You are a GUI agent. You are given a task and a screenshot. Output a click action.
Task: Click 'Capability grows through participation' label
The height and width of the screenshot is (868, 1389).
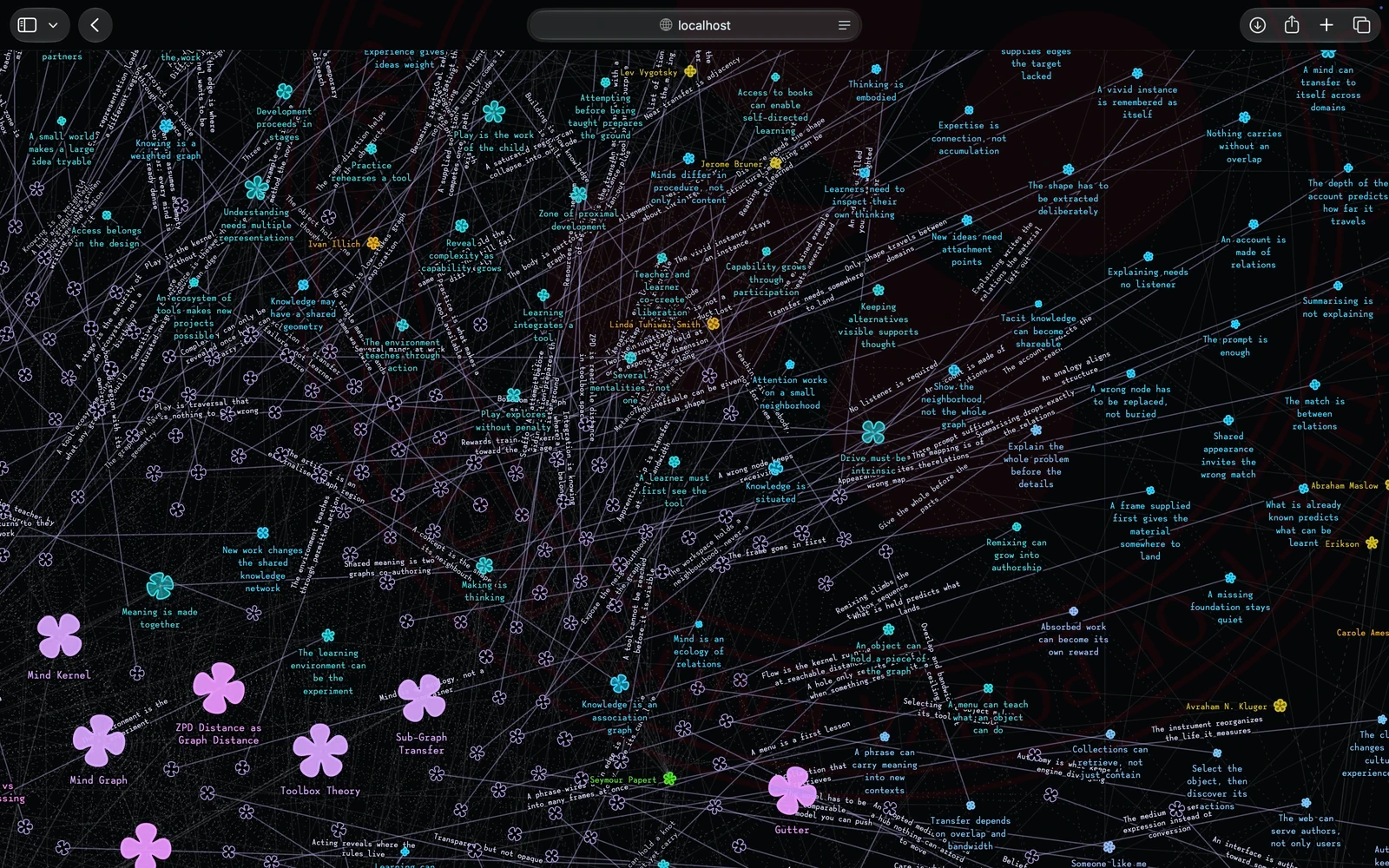pos(767,279)
